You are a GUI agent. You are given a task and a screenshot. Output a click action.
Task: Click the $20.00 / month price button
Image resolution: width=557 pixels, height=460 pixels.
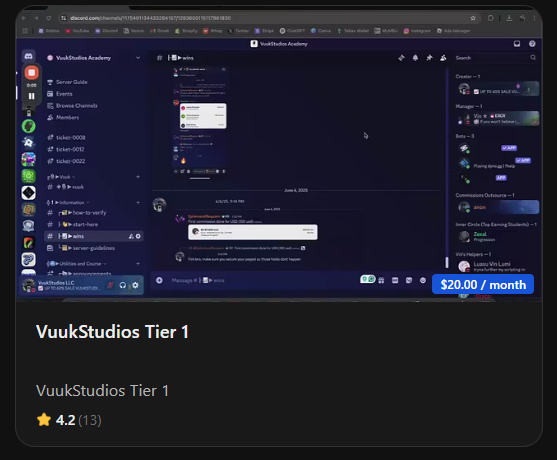[x=483, y=285]
